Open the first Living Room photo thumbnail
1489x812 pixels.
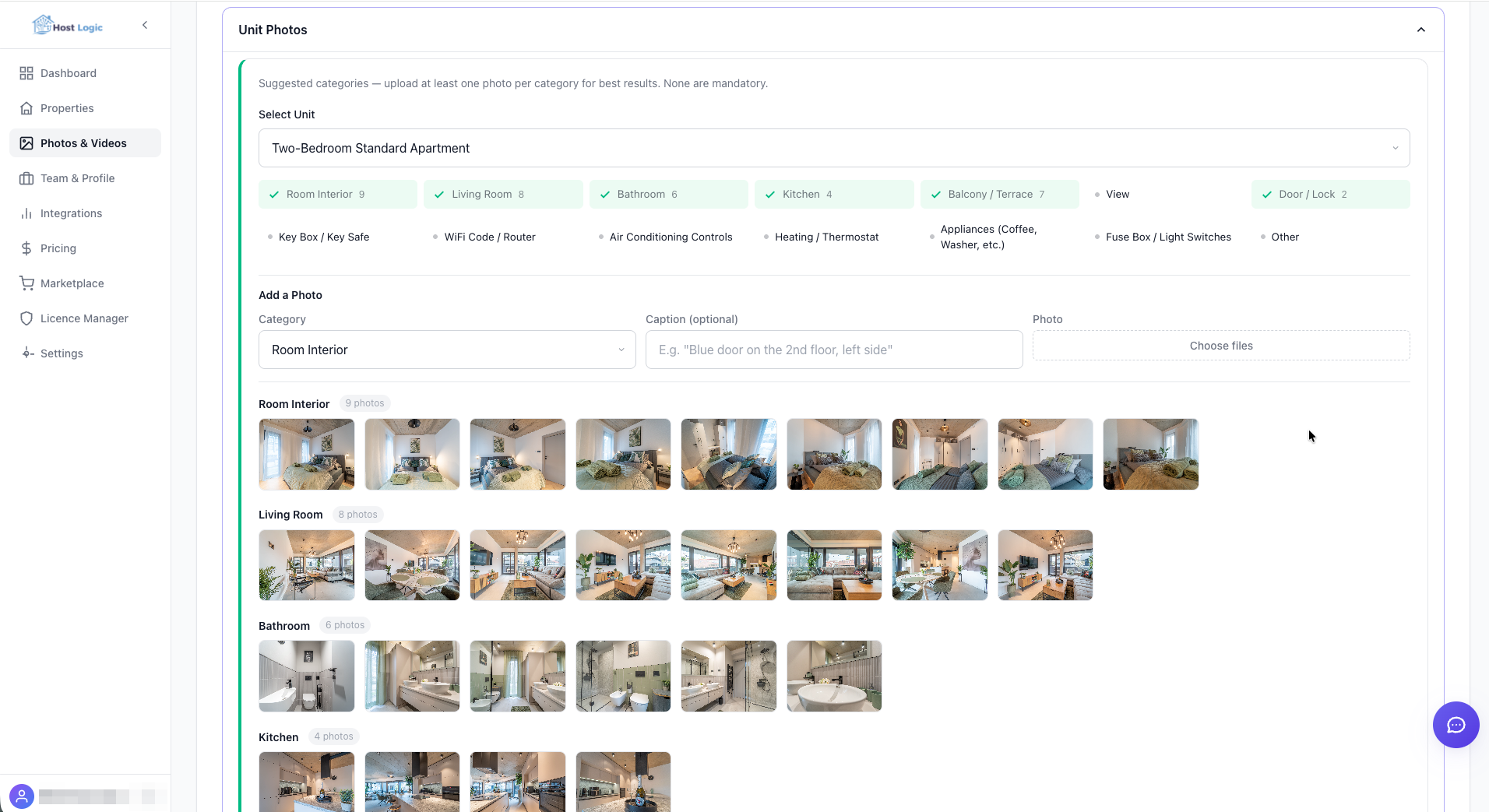tap(307, 565)
